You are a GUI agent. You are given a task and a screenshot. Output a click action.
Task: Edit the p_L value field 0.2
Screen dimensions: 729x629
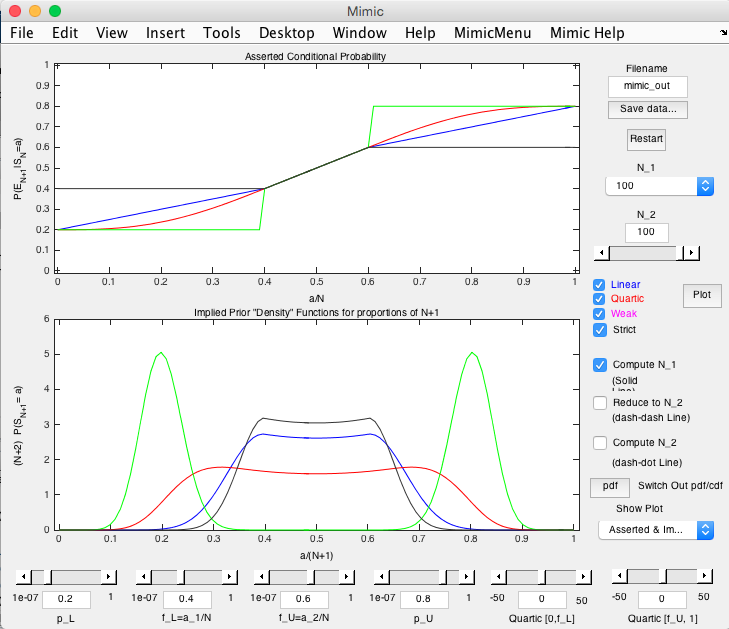click(x=66, y=599)
